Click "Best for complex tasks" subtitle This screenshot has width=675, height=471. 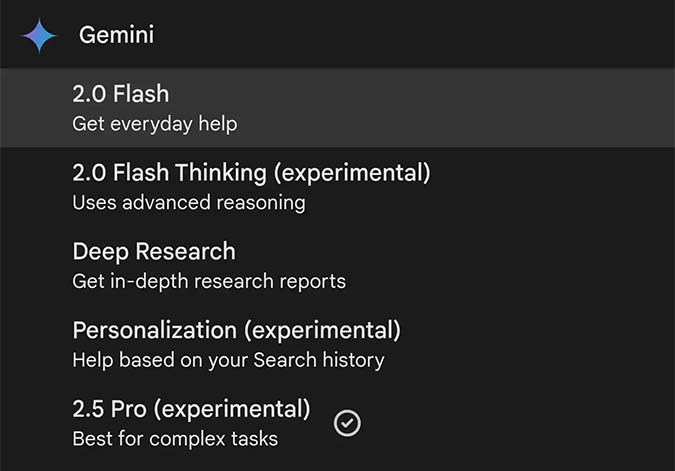(175, 438)
